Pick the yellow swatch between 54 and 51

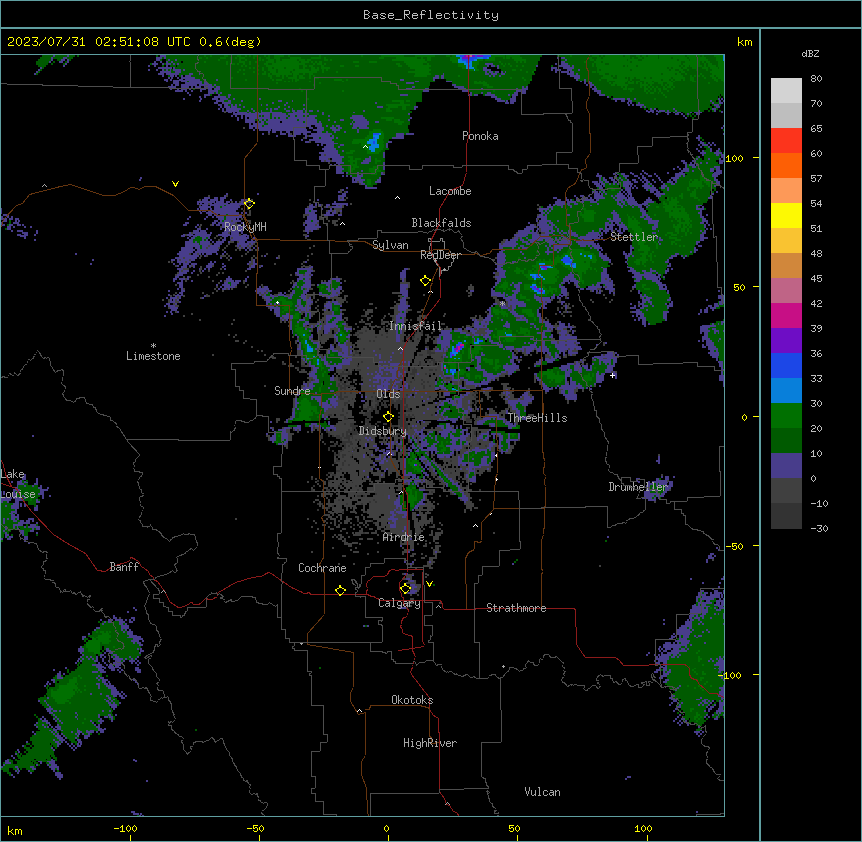(786, 215)
